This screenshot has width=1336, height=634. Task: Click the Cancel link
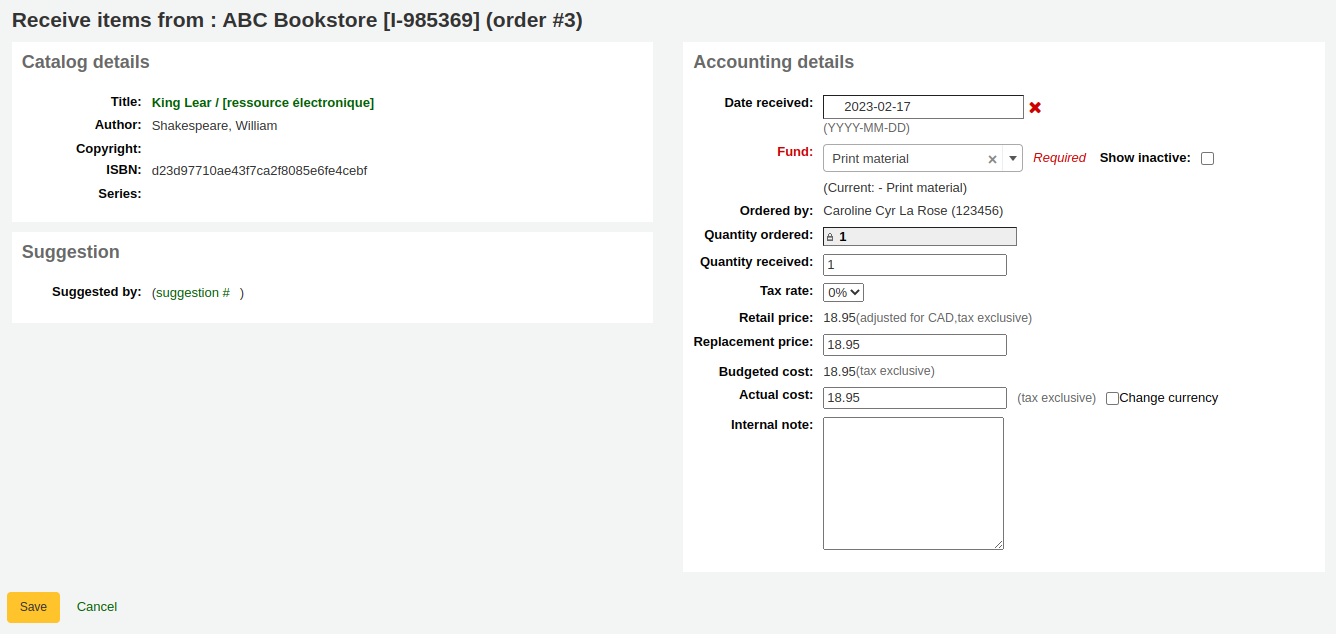(96, 606)
